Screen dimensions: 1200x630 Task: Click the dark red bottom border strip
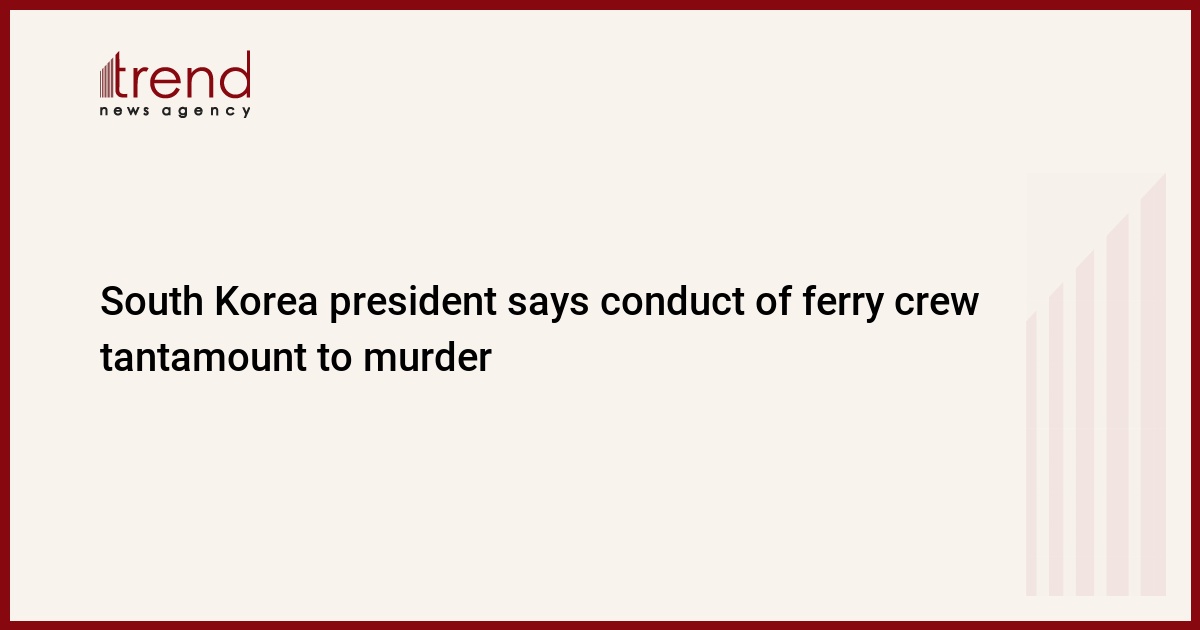click(600, 625)
